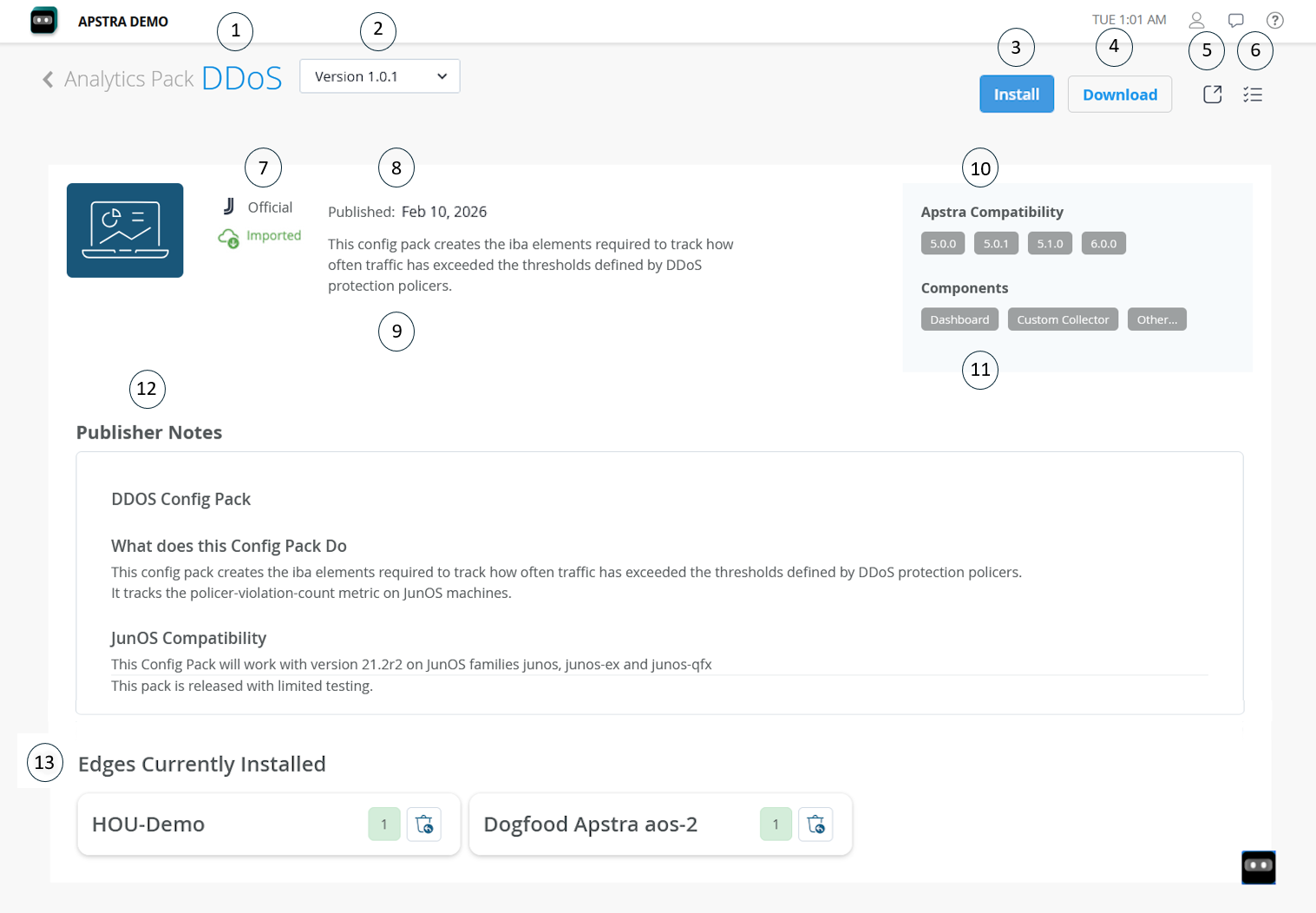Click Dogfood Apstra aos-2 green count badge
This screenshot has width=1316, height=913.
pos(776,824)
